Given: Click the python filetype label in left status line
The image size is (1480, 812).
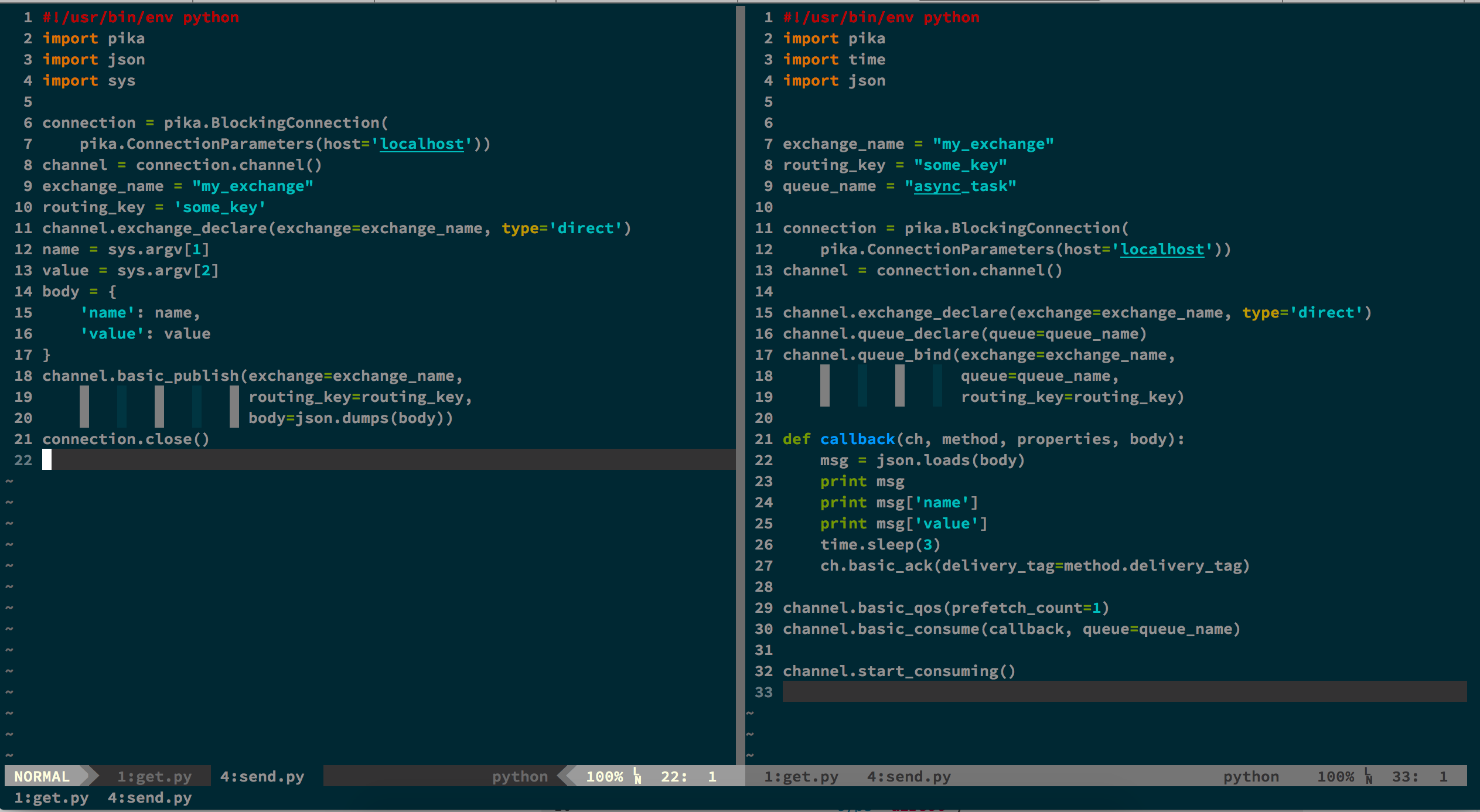Looking at the screenshot, I should tap(520, 776).
